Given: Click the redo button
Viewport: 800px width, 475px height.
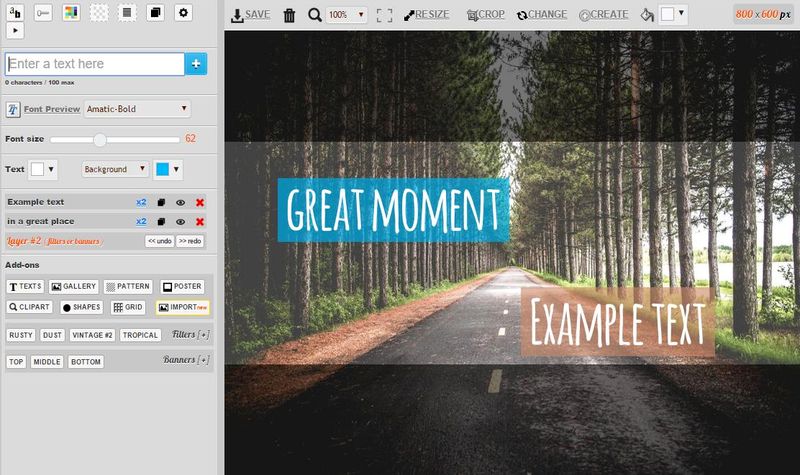Looking at the screenshot, I should 190,241.
